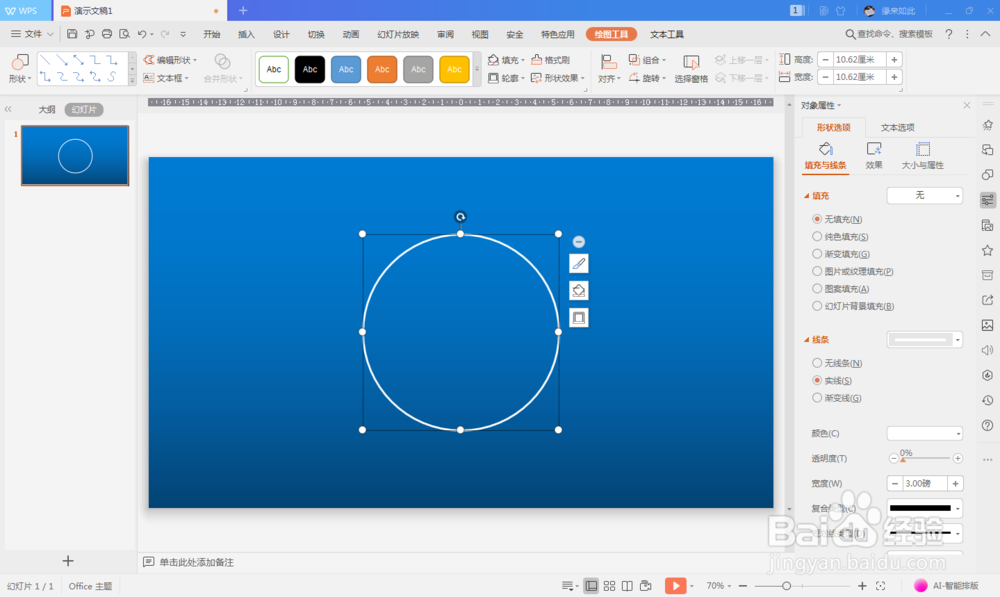Expand the 形状效果 shape effects dropdown
Viewport: 1000px width, 597px height.
click(x=558, y=78)
